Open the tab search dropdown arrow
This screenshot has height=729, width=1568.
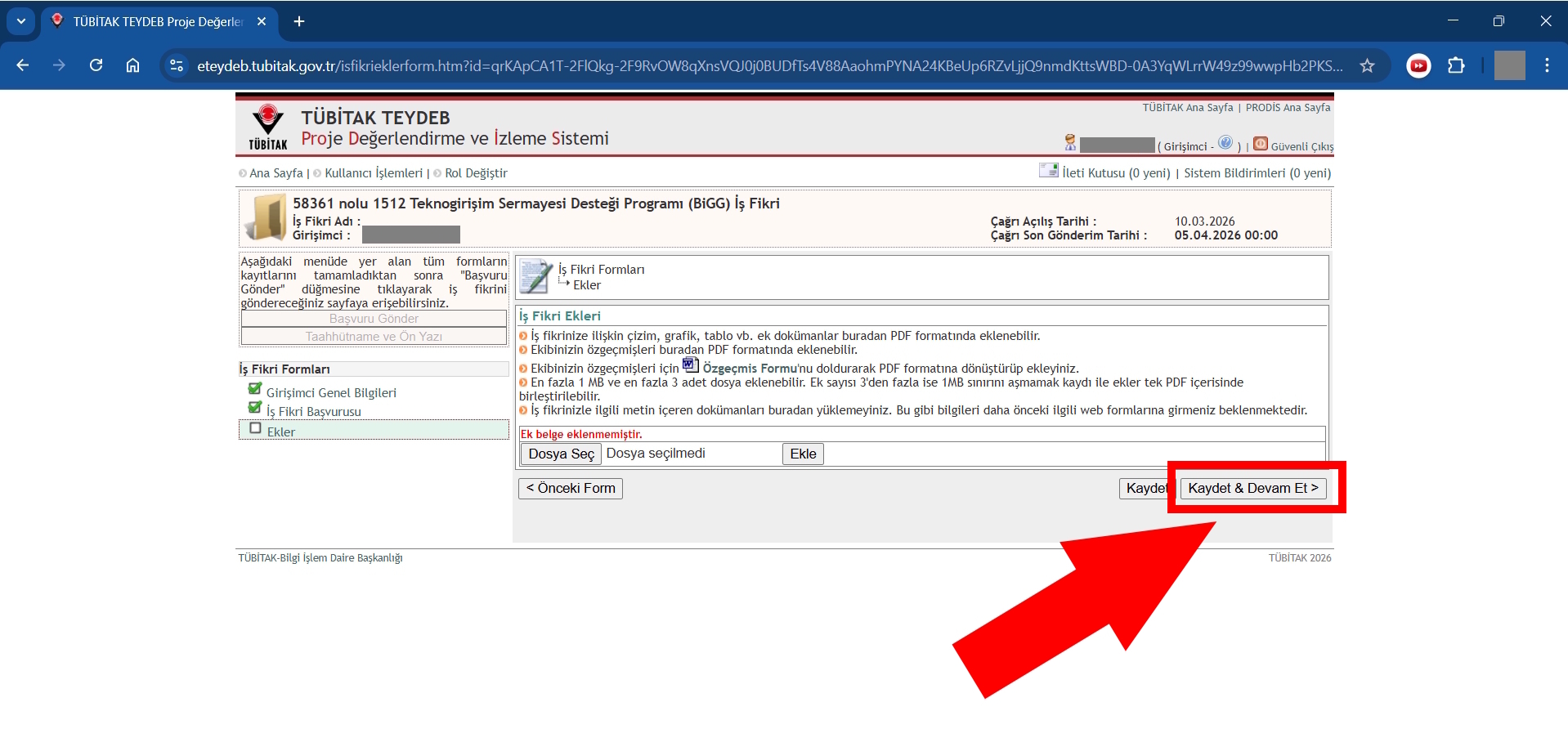21,21
